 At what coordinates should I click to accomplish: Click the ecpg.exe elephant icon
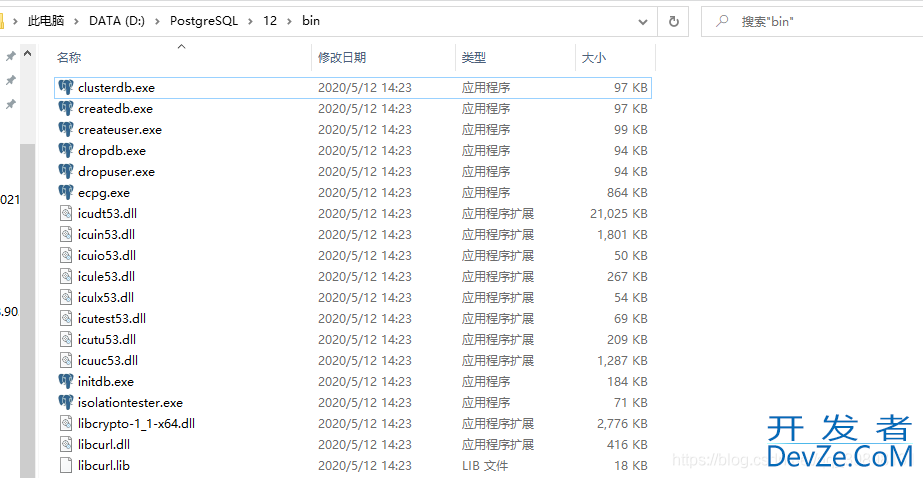tap(66, 192)
